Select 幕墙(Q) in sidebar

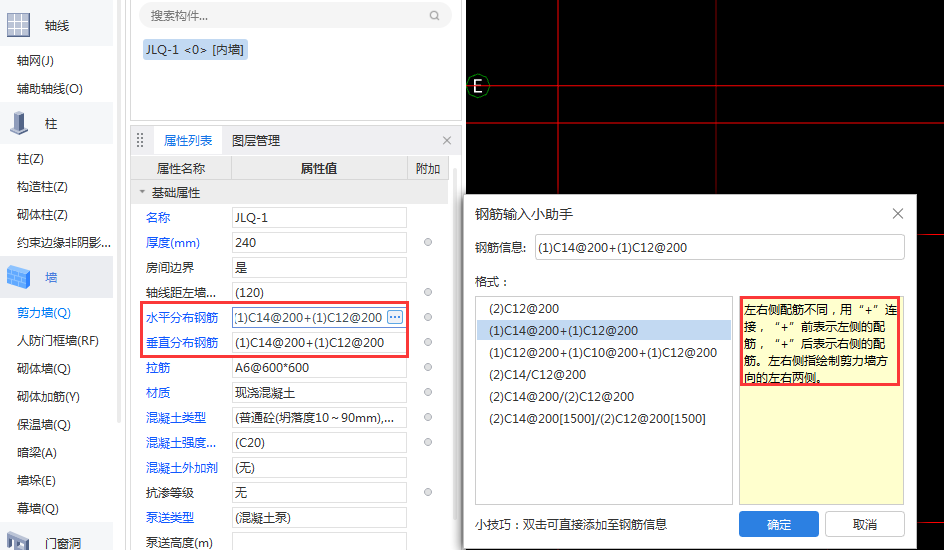[x=38, y=508]
